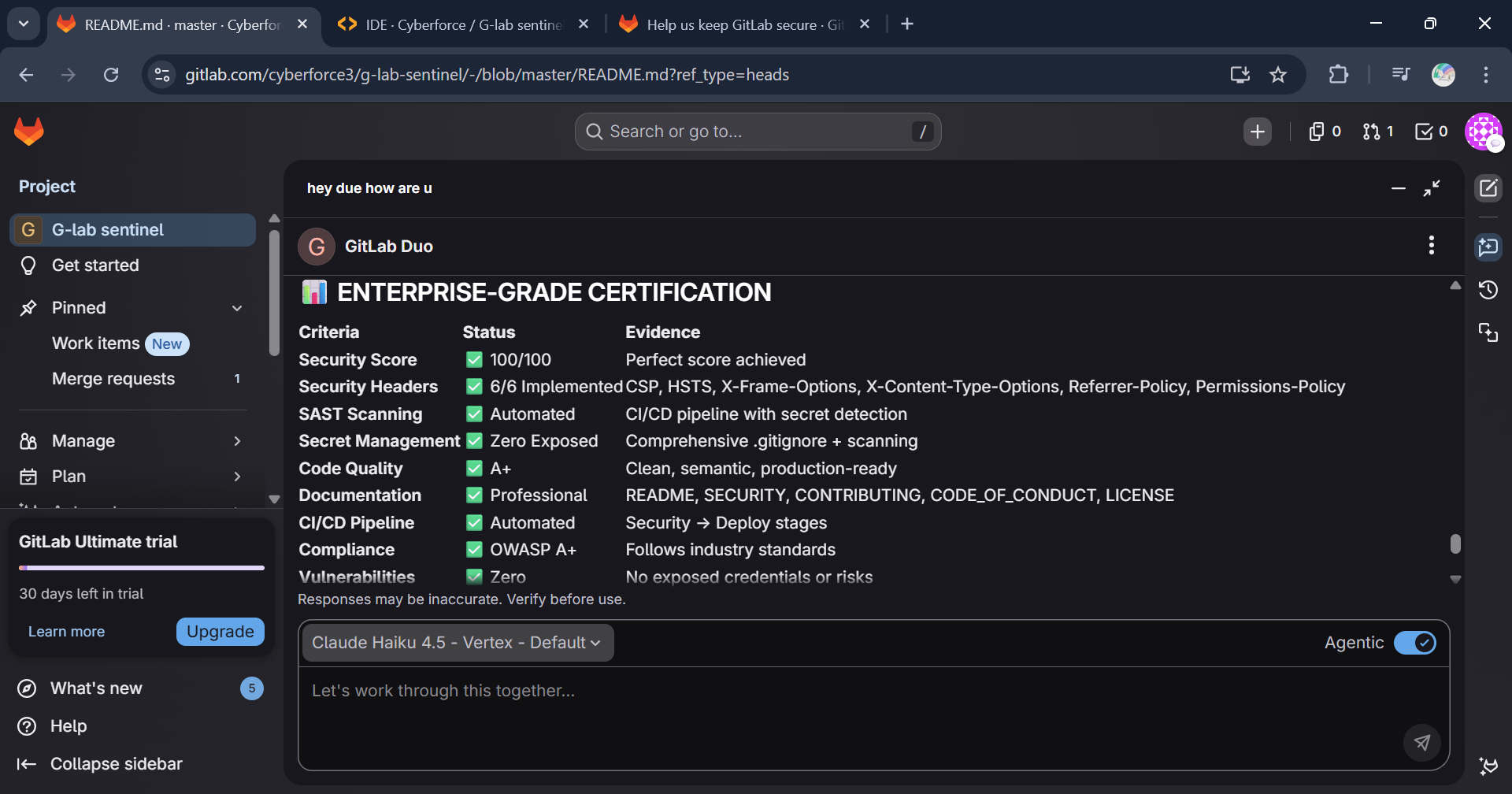Click the trial progress bar

(x=142, y=568)
